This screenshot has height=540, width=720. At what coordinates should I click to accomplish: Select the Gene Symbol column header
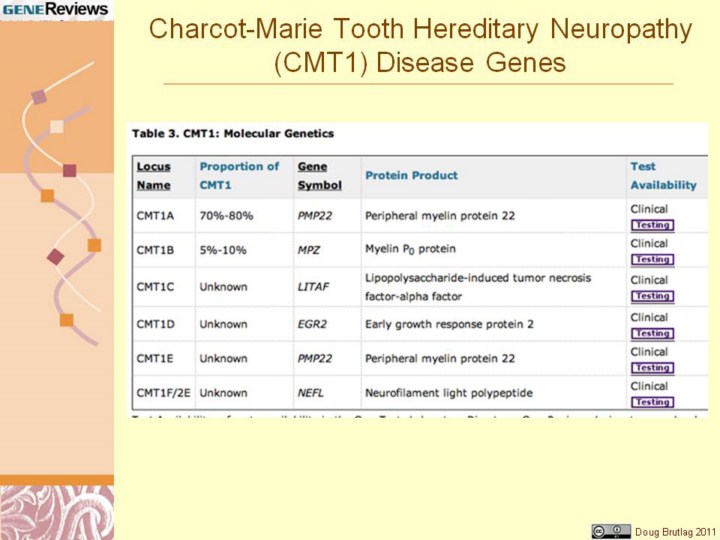pyautogui.click(x=319, y=176)
